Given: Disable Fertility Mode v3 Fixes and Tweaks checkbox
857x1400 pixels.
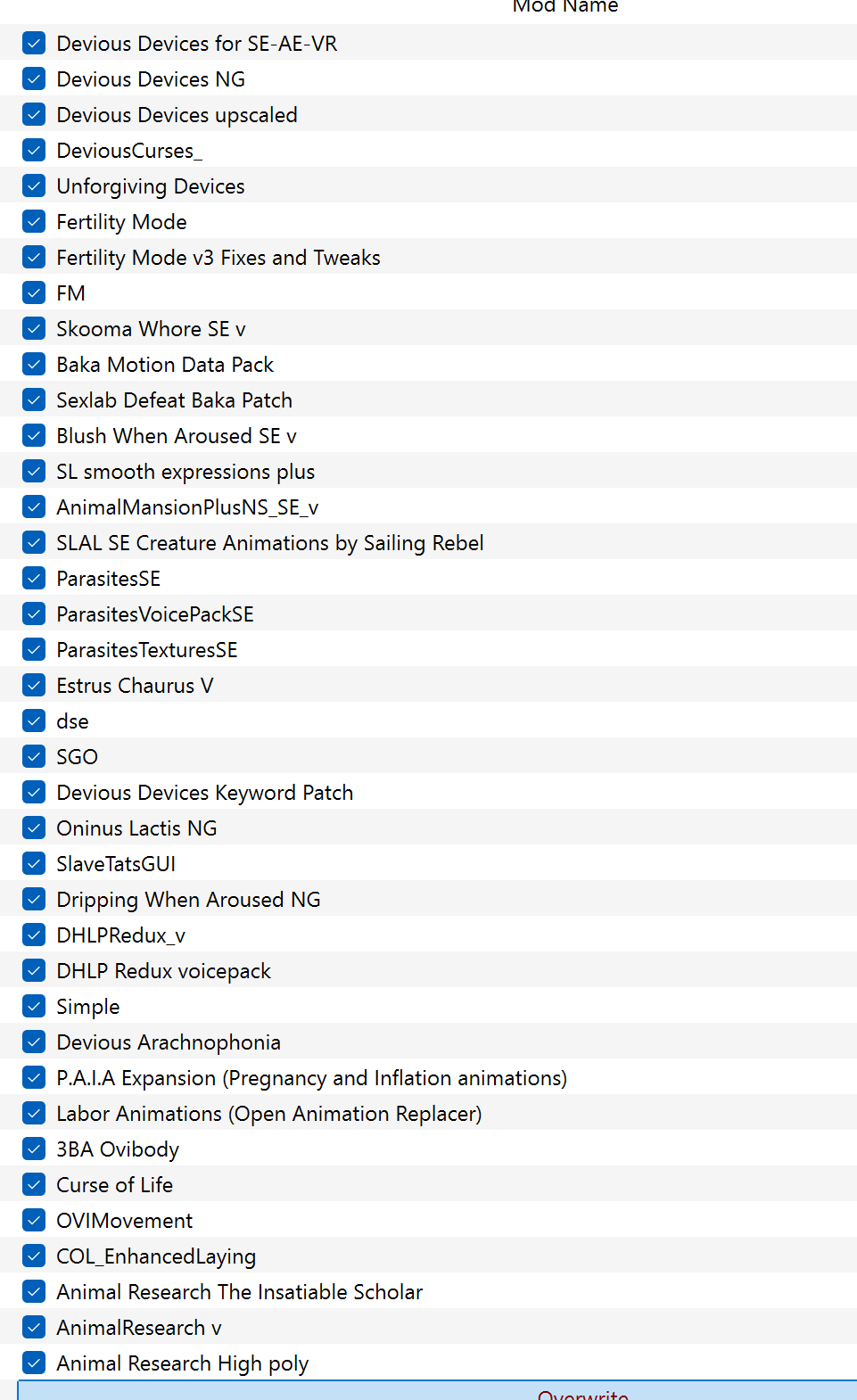Looking at the screenshot, I should pyautogui.click(x=34, y=257).
